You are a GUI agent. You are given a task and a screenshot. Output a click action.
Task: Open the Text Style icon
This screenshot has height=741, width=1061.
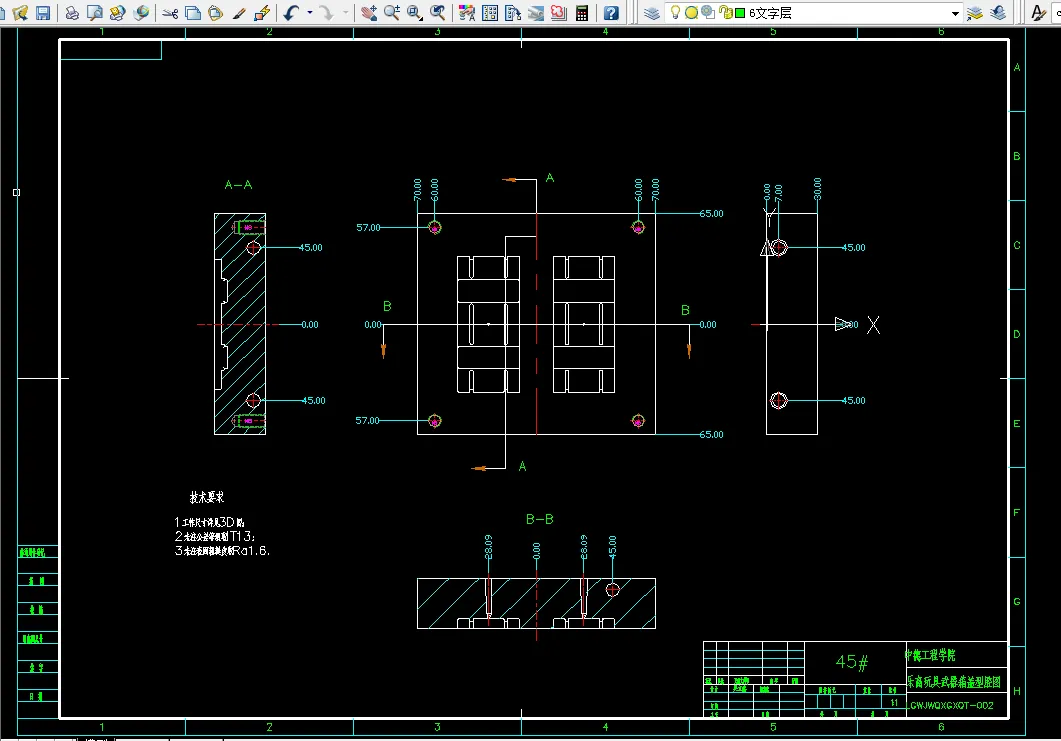[x=1039, y=12]
